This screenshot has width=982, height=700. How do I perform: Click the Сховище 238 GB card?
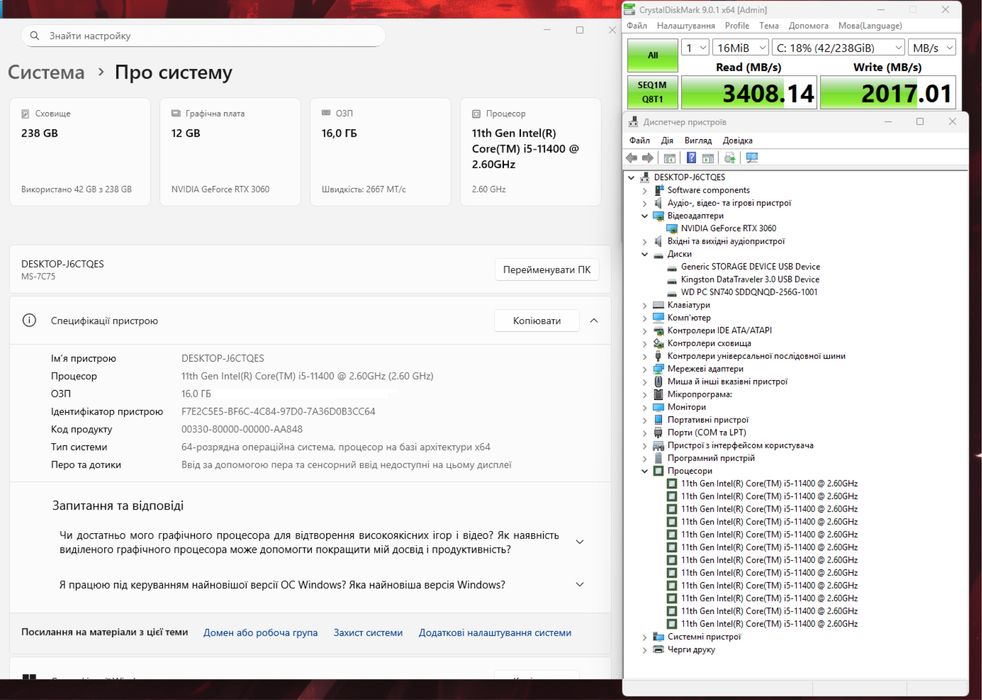click(80, 152)
